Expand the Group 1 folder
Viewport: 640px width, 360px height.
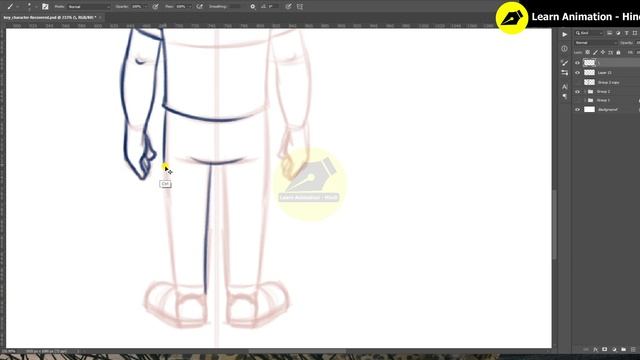pos(585,100)
